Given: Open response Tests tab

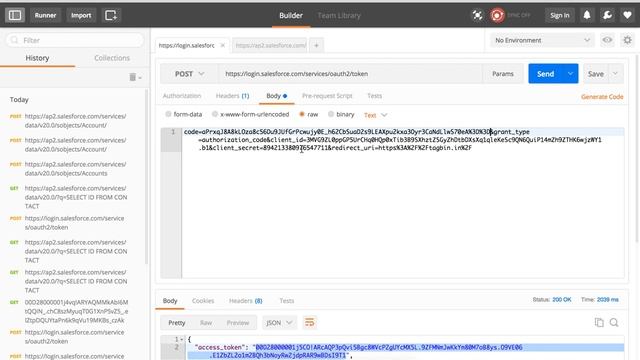Looking at the screenshot, I should point(287,301).
